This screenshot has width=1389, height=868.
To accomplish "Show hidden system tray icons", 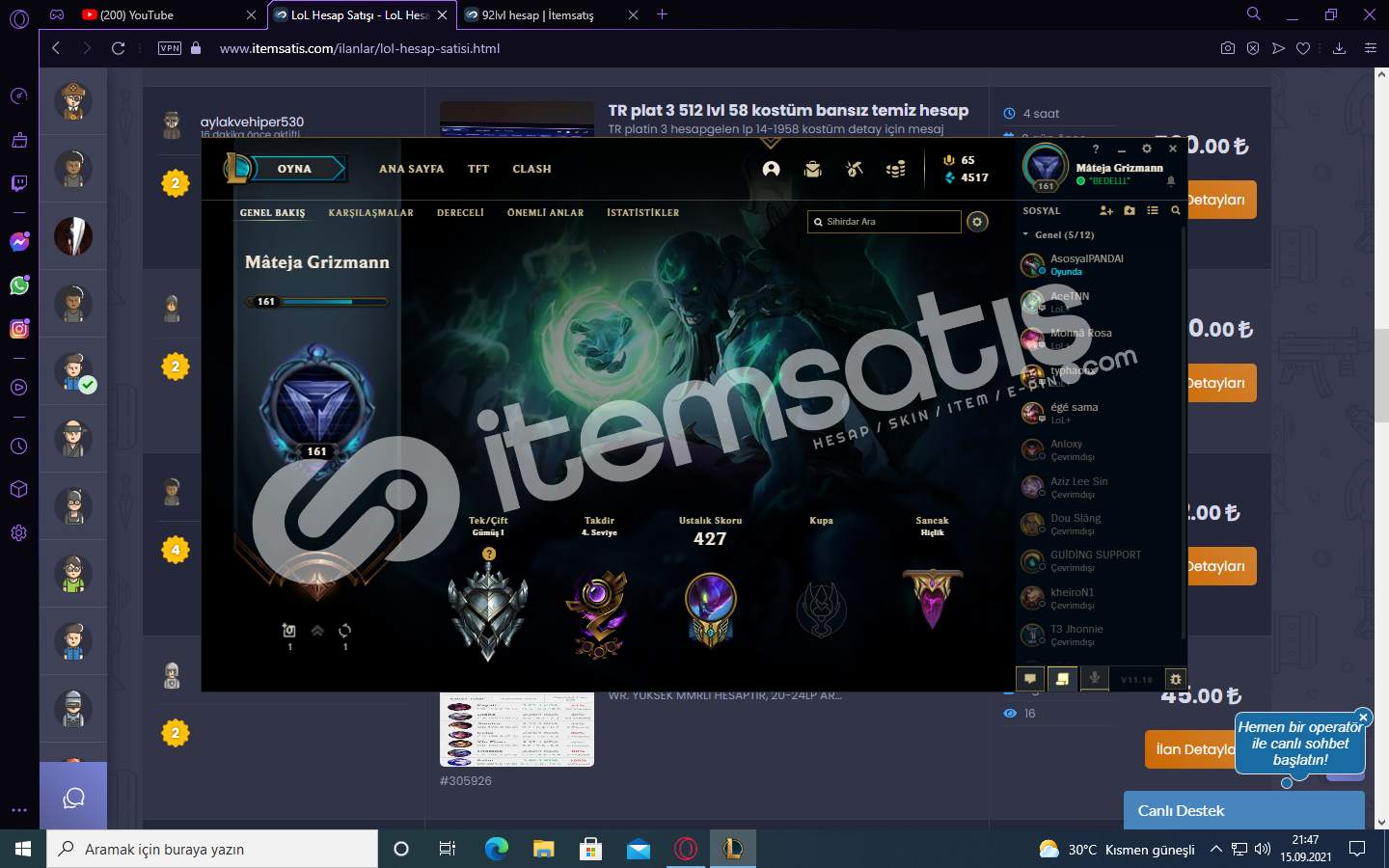I will coord(1215,849).
